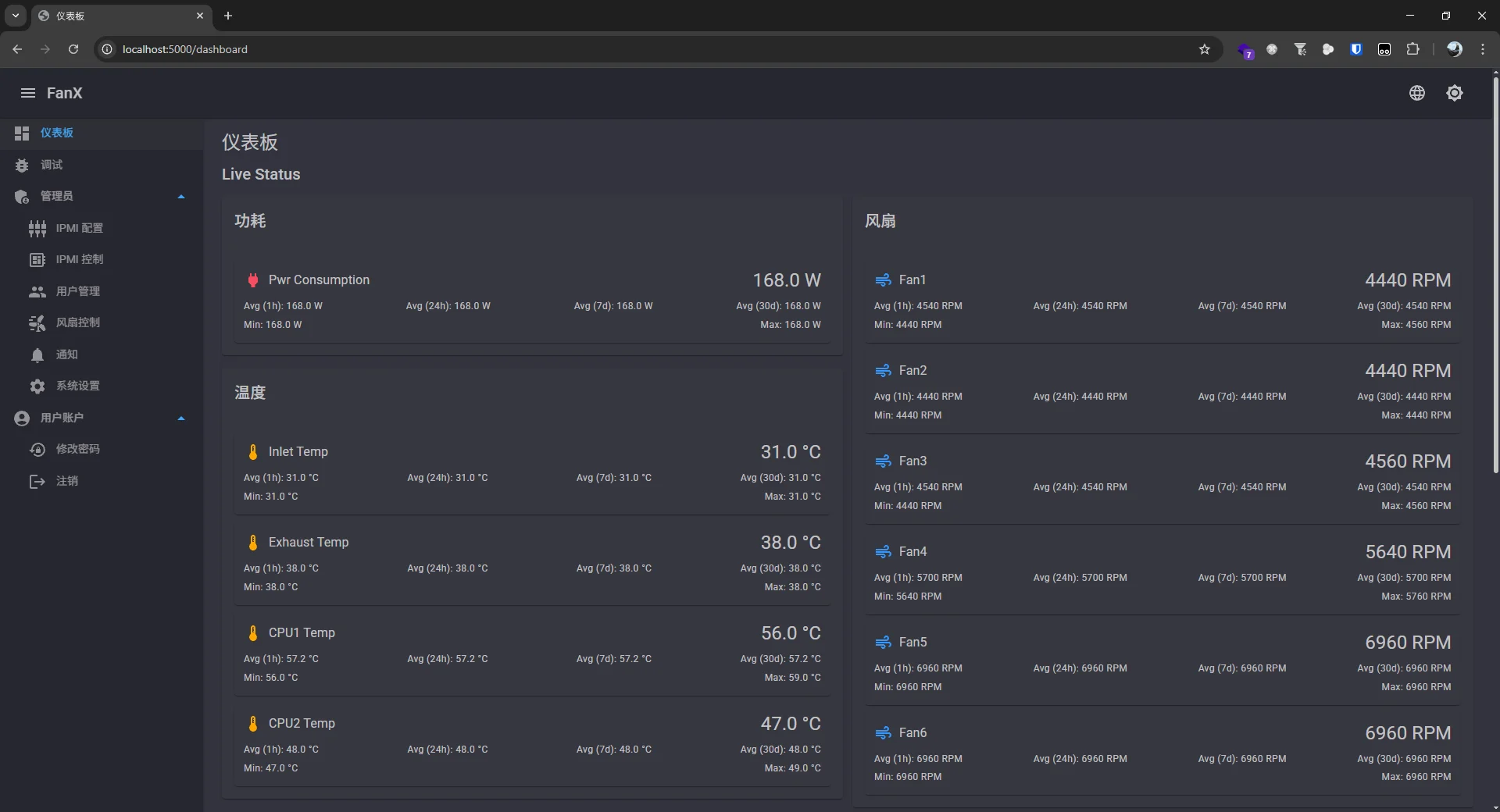
Task: Click the thermometer icon for Exhaust Temp
Action: pos(253,543)
